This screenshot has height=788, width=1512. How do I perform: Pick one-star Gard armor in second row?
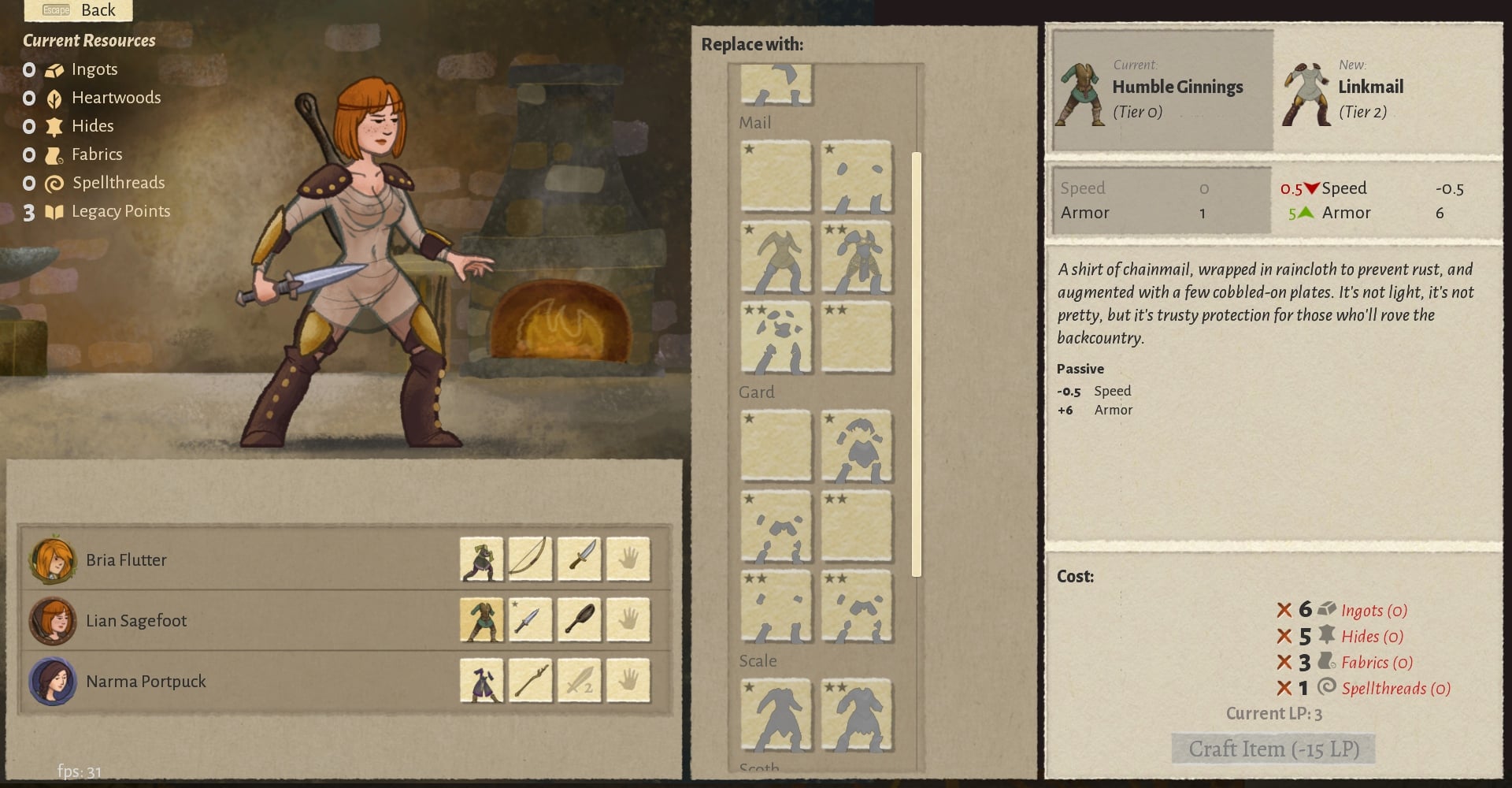[x=776, y=526]
